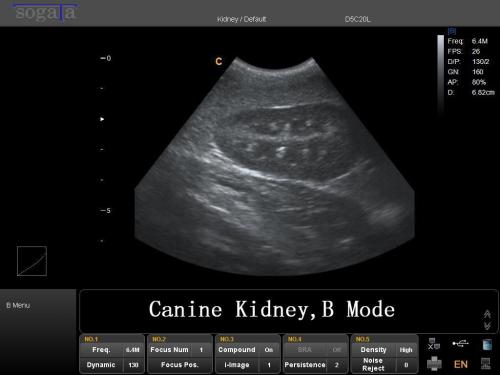Click the orange C orientation marker
500x375 pixels.
[219, 61]
